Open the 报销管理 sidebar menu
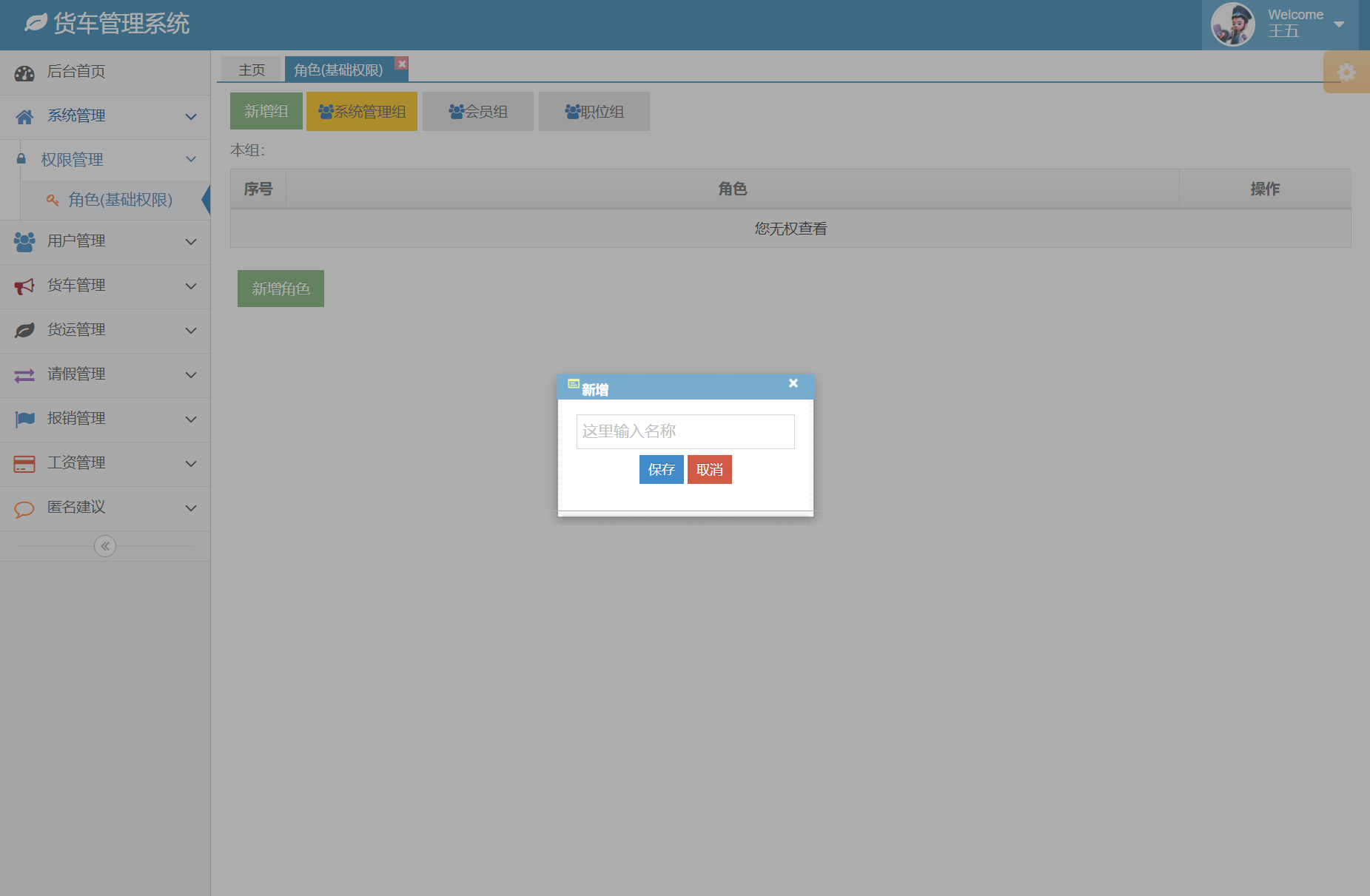Image resolution: width=1370 pixels, height=896 pixels. click(105, 420)
